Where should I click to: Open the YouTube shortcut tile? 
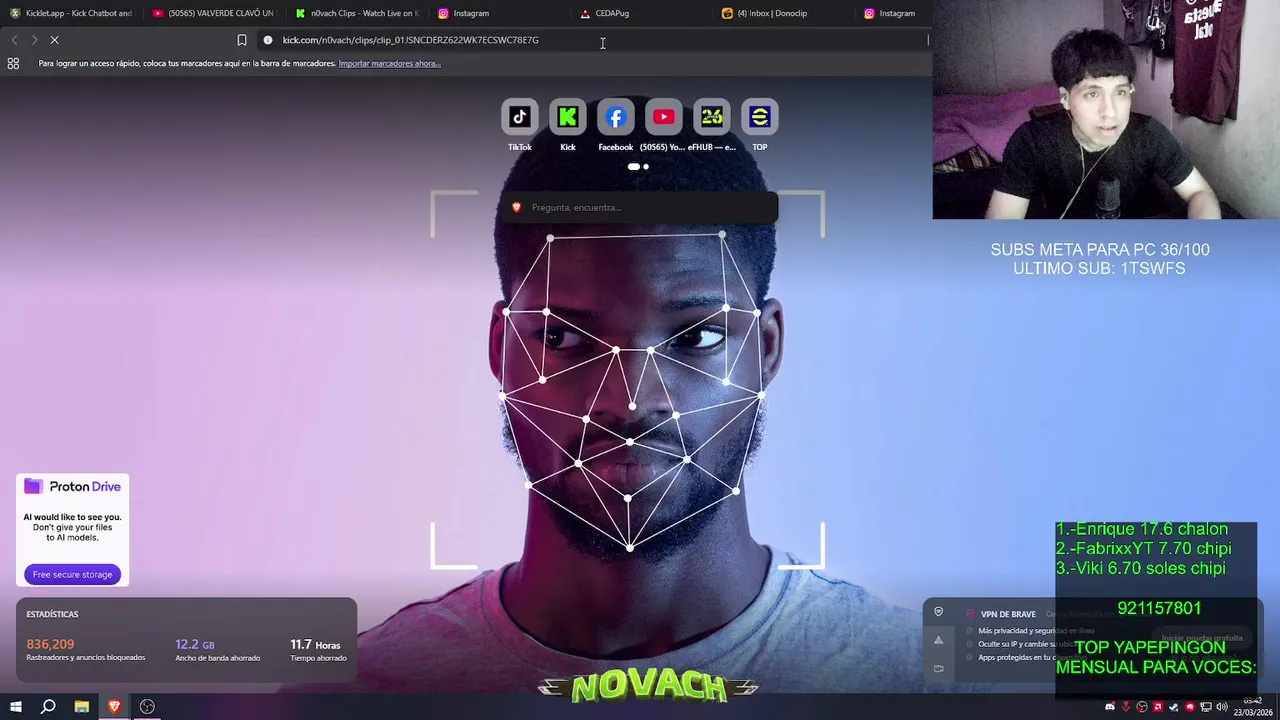(x=663, y=117)
